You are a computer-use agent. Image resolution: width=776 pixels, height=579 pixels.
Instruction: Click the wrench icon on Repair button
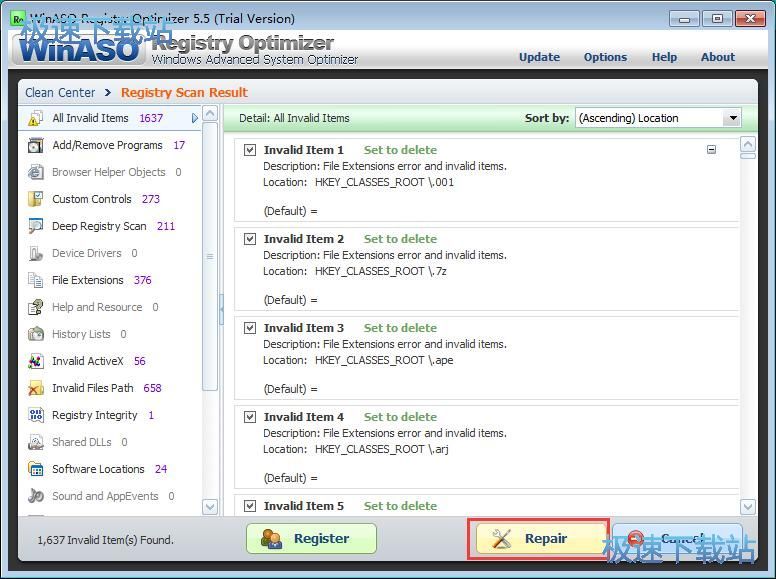point(501,538)
